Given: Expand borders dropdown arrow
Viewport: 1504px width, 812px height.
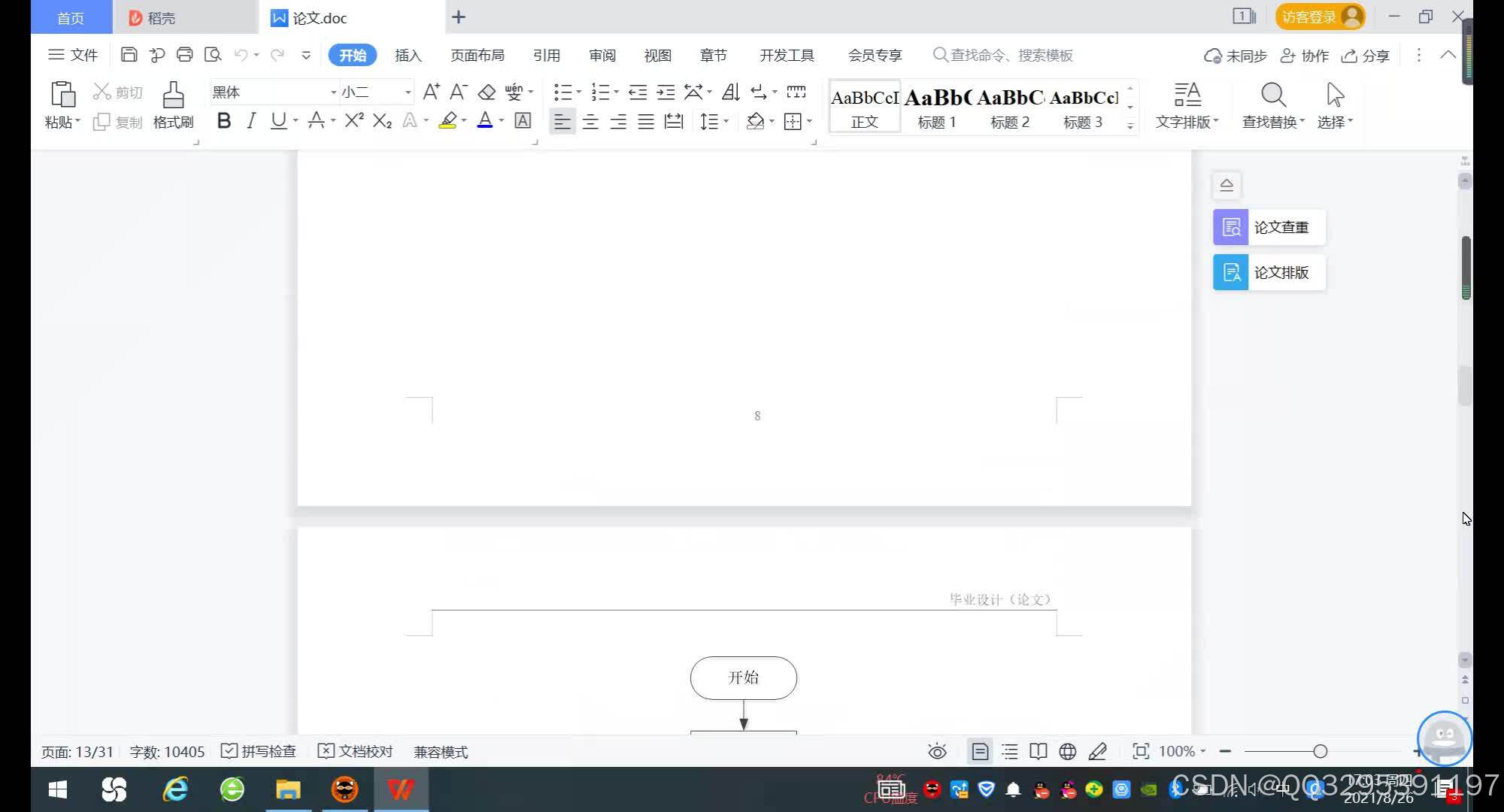Looking at the screenshot, I should pos(809,121).
